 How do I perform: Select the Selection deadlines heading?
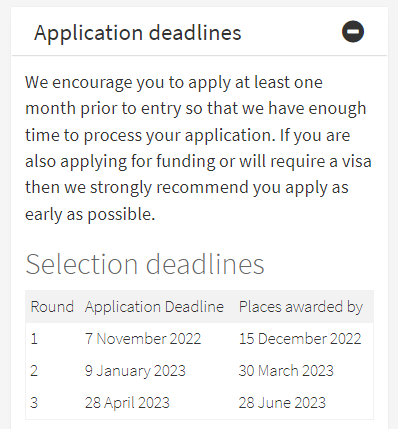[145, 264]
